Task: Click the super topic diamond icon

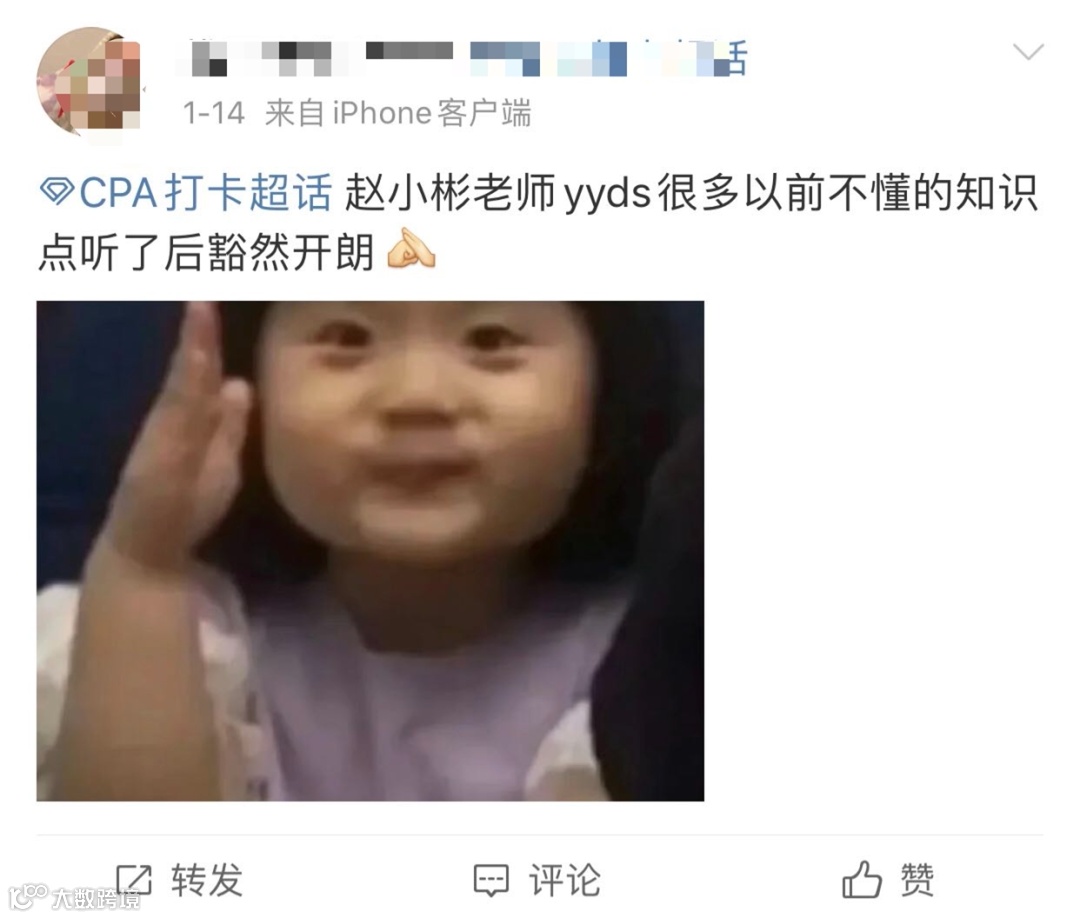Action: point(56,191)
